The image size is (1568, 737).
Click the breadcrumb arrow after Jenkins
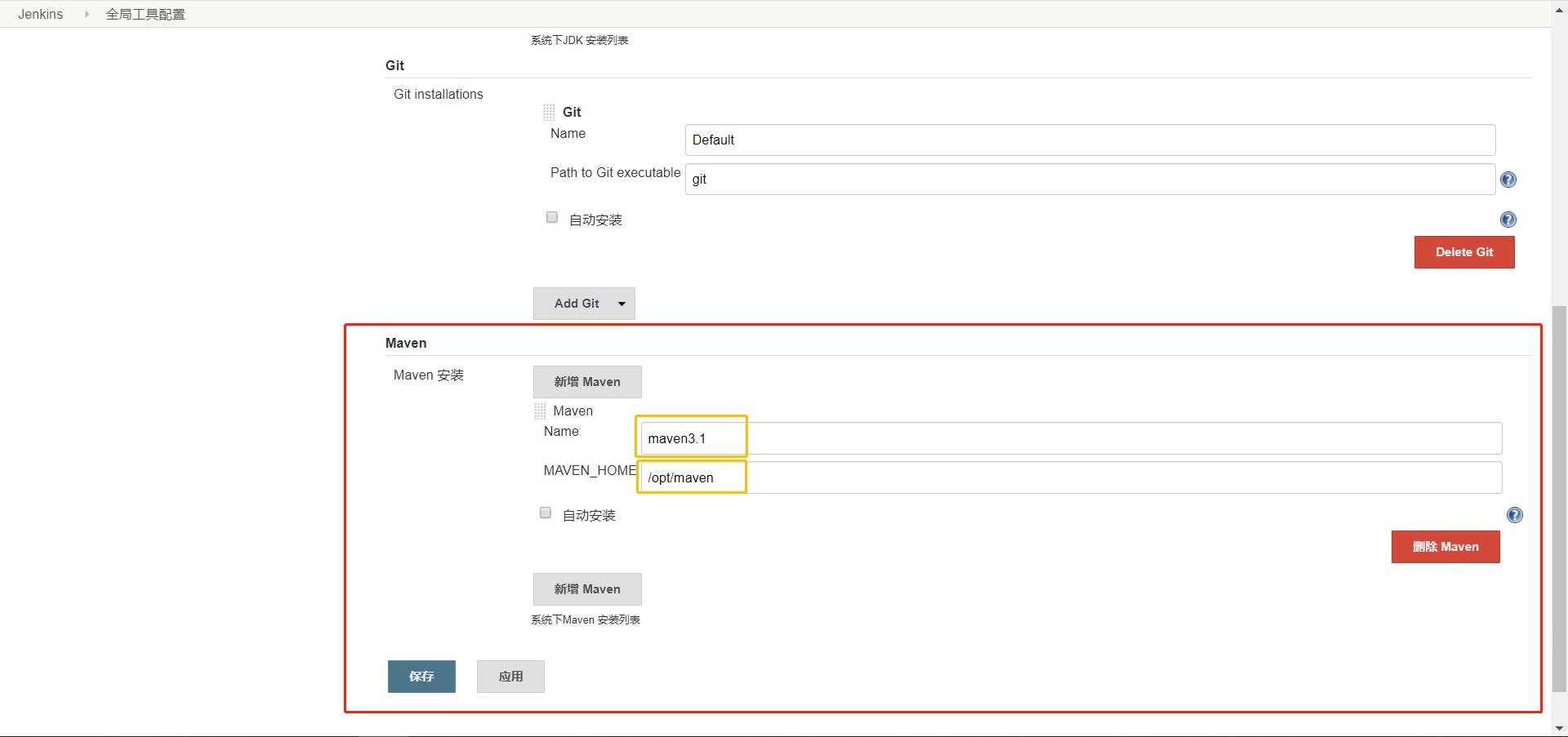pos(87,14)
